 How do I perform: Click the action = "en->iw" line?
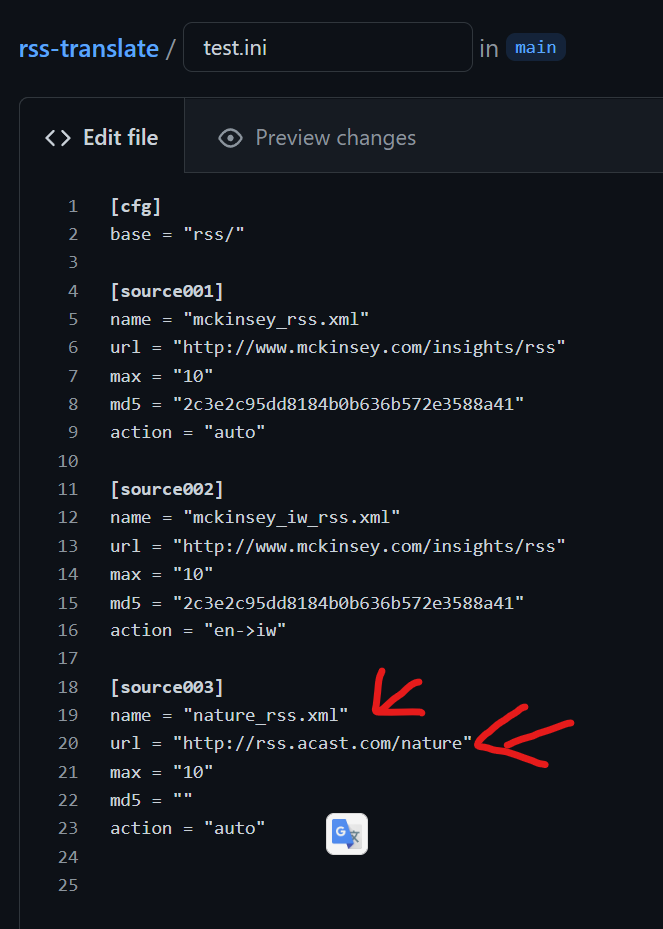[x=199, y=630]
